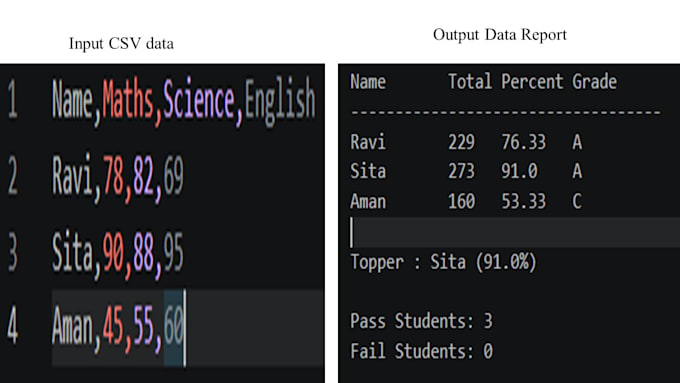Click total 229 in the report

click(461, 142)
